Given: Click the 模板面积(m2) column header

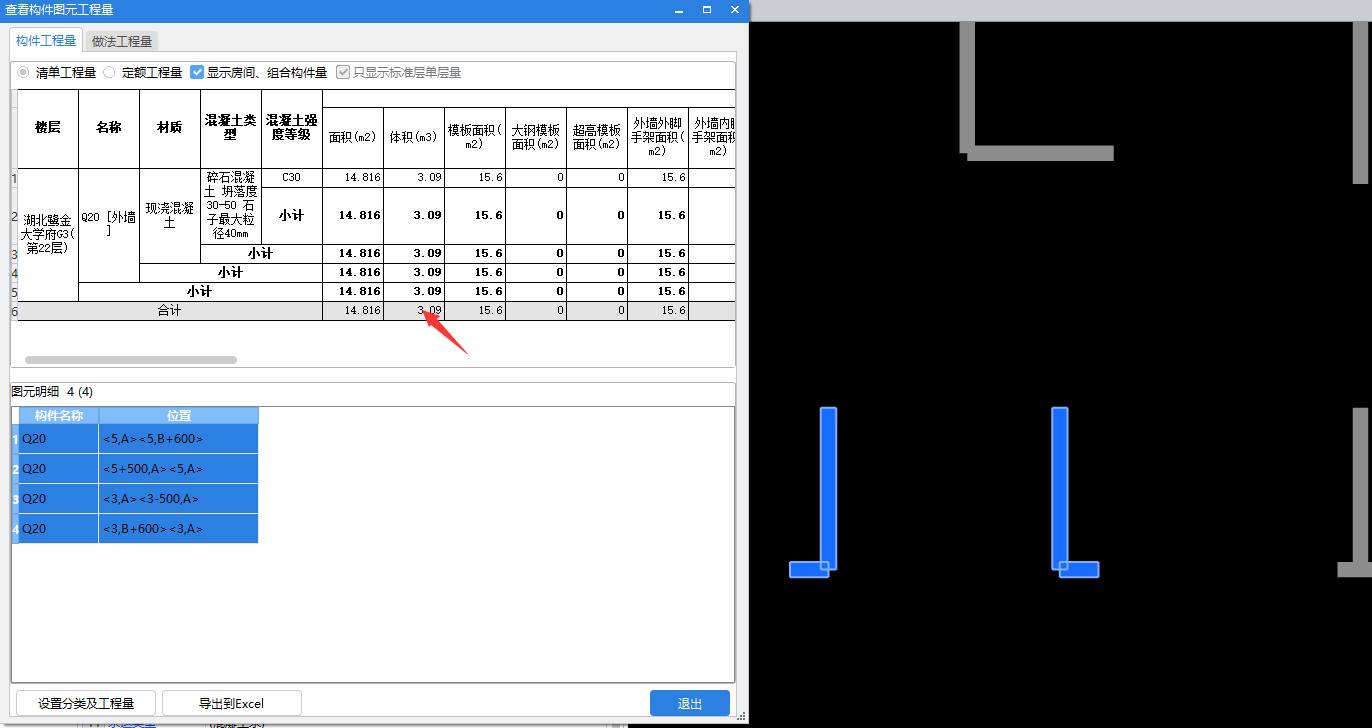Looking at the screenshot, I should (x=475, y=137).
